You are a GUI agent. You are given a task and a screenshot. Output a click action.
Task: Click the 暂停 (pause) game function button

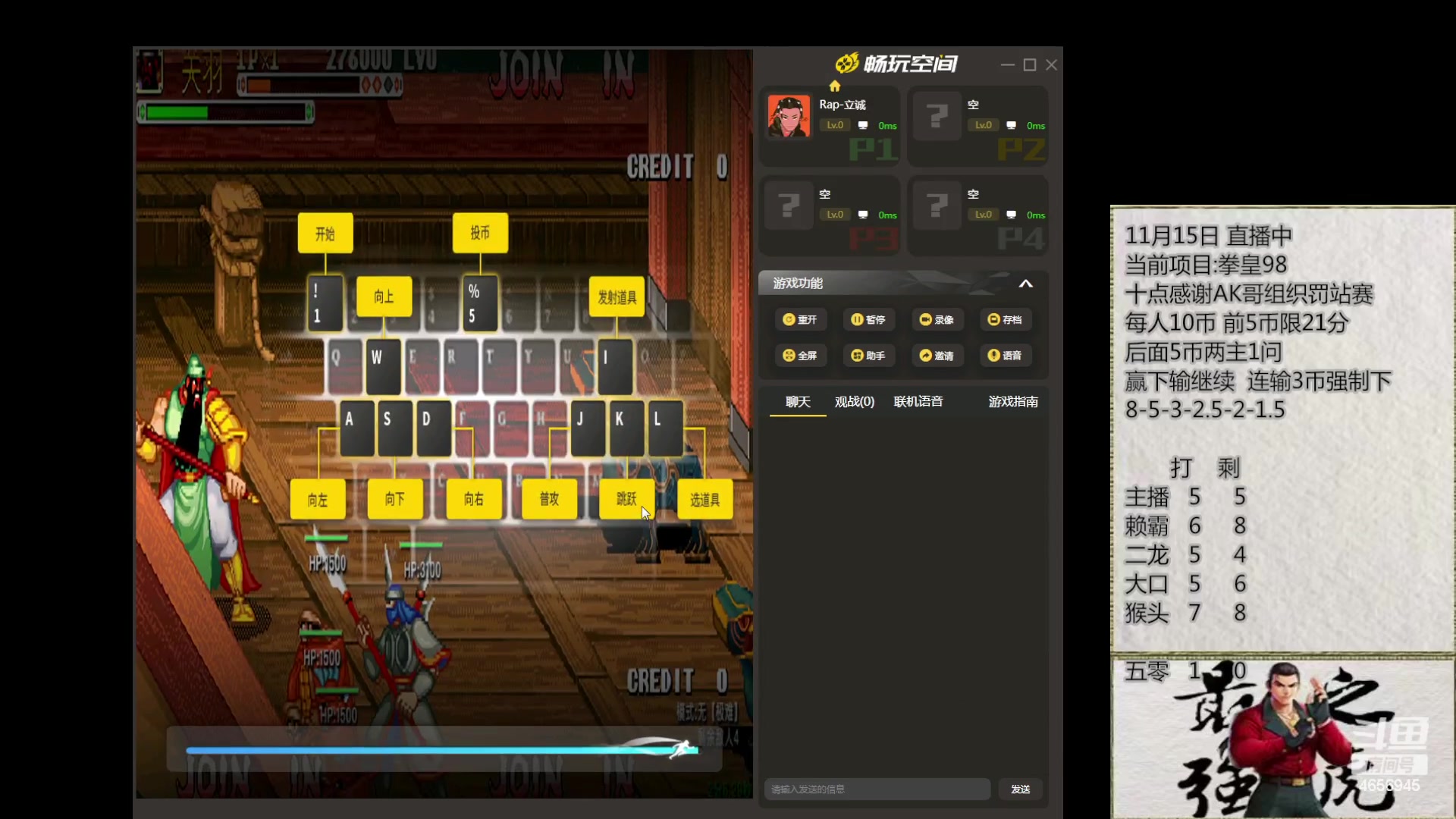tap(868, 320)
